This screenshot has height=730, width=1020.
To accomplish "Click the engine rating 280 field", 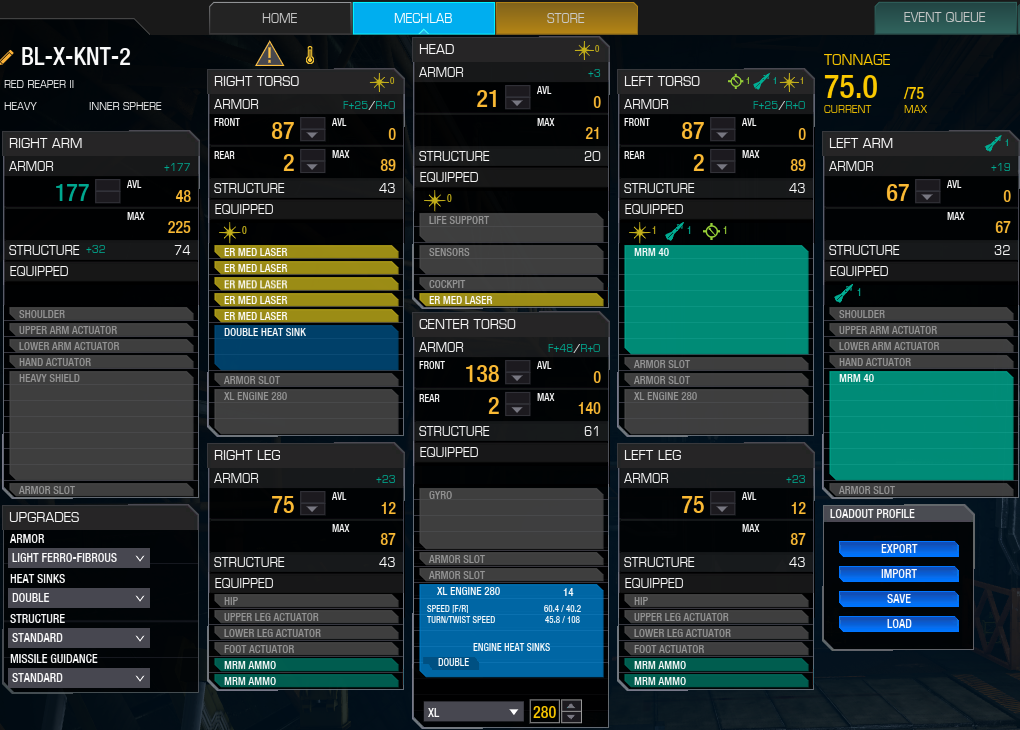I will tap(544, 712).
